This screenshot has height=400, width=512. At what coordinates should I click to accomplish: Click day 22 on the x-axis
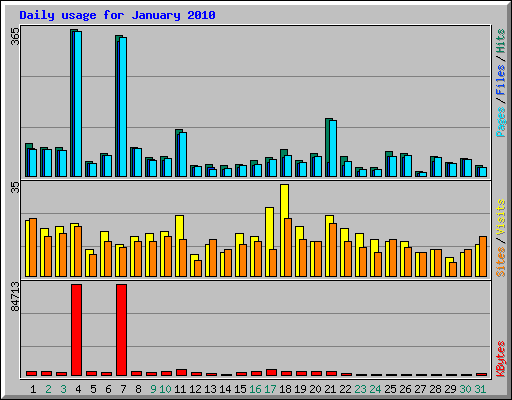pos(345,389)
